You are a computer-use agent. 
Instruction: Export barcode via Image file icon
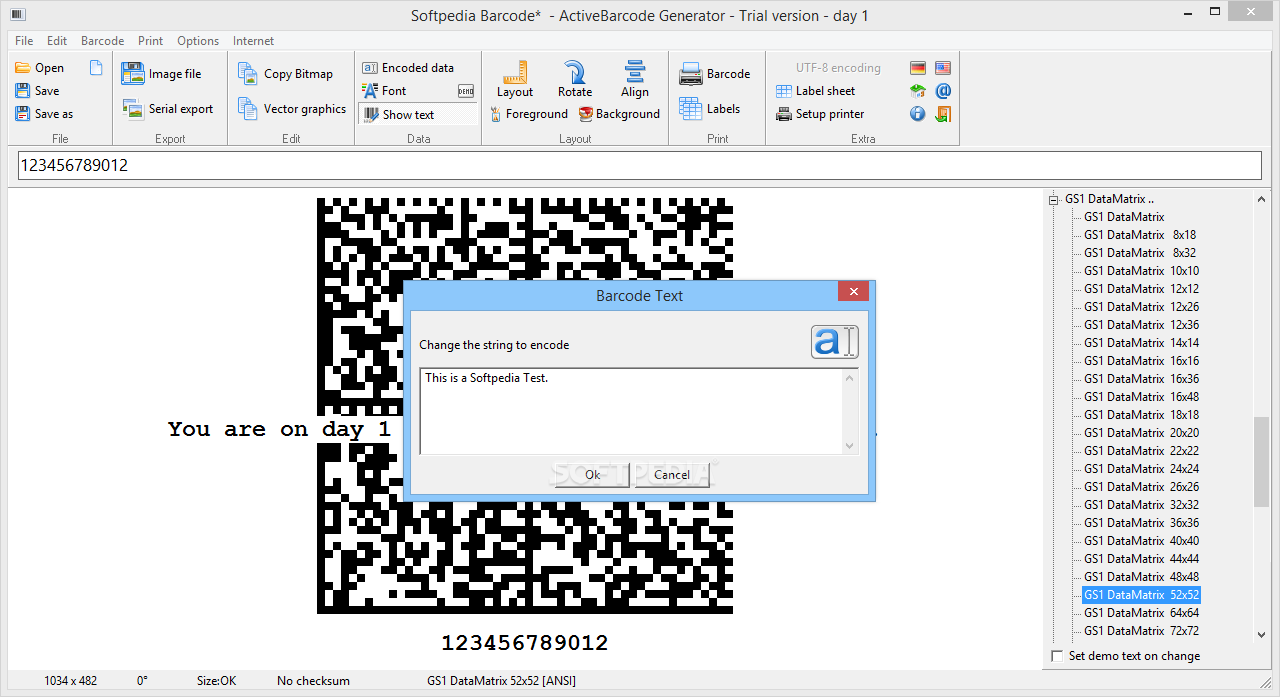coord(133,73)
